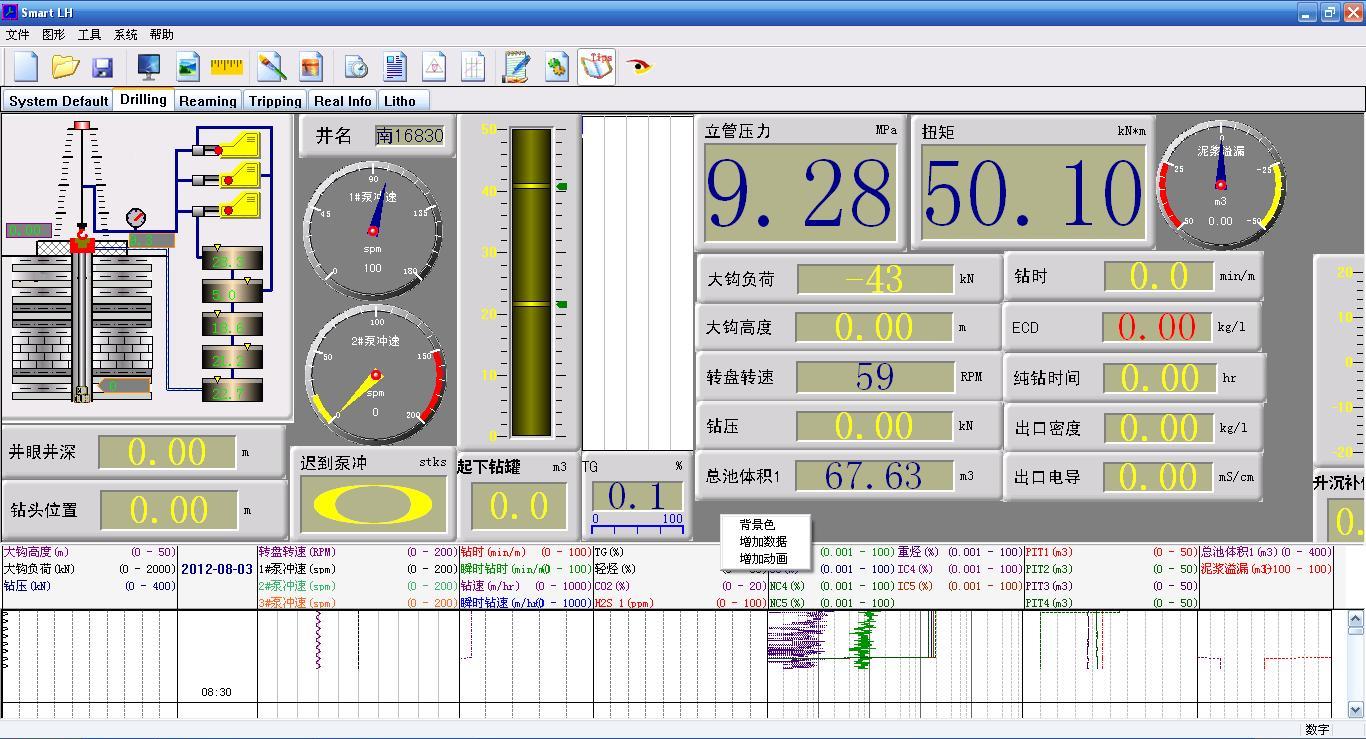Create a new file with blank page icon

(25, 67)
